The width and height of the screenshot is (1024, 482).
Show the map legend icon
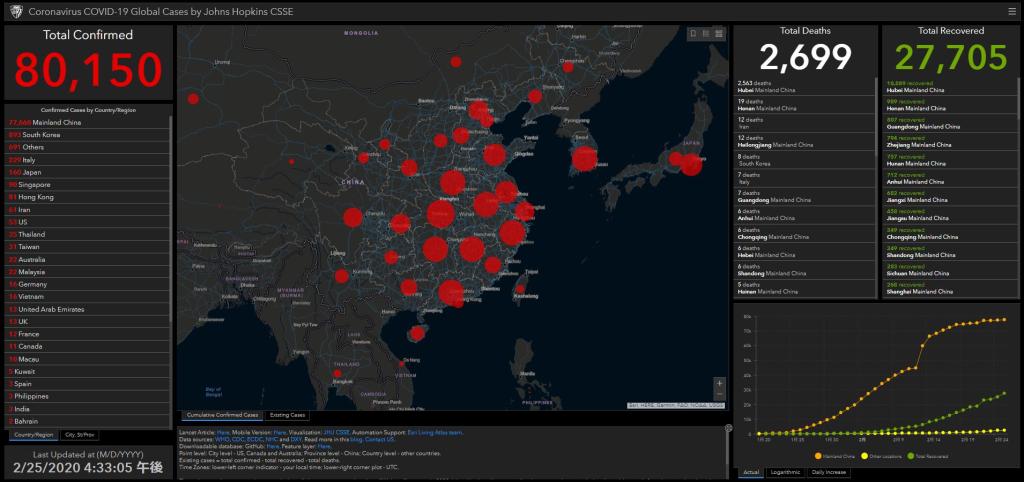pyautogui.click(x=706, y=33)
